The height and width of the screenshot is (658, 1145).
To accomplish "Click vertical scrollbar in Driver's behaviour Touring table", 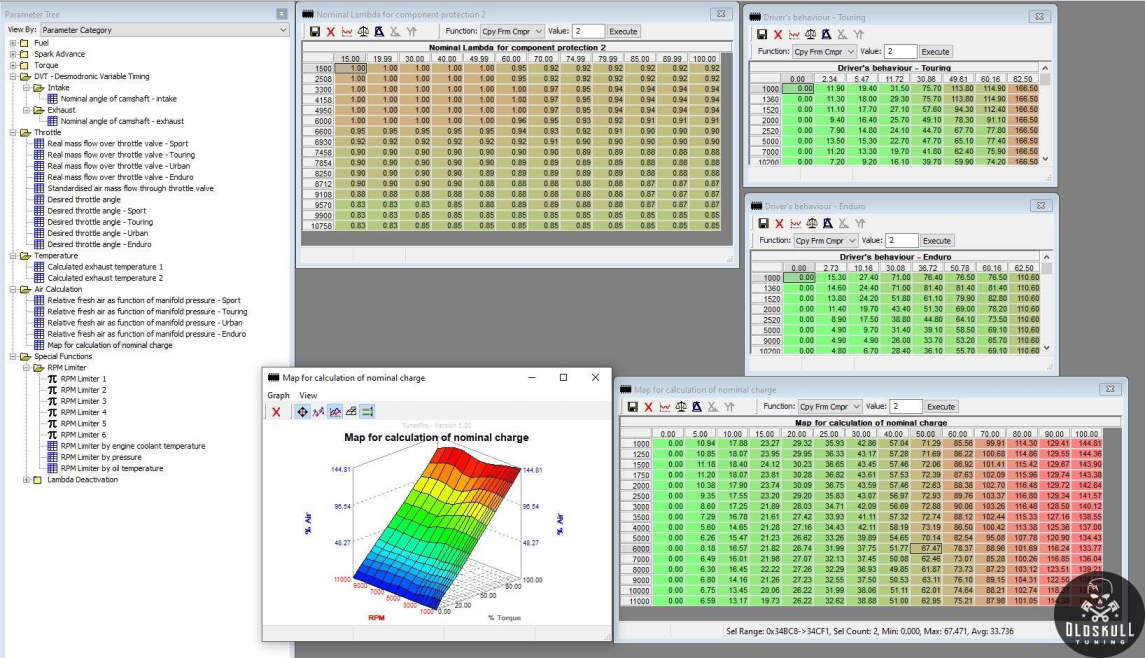I will 1046,120.
